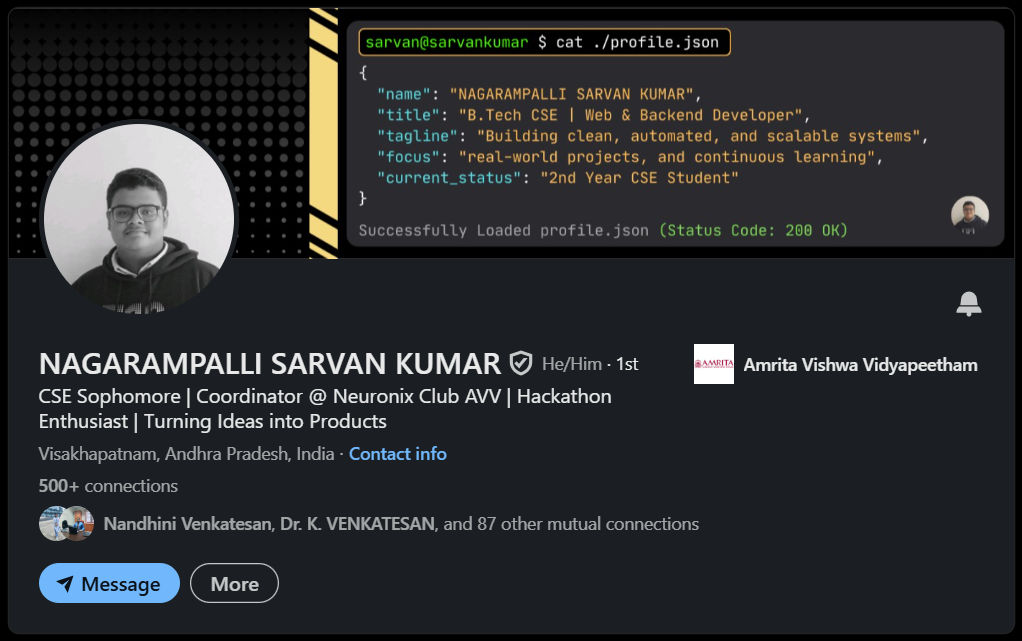Click the 1st degree connection label
This screenshot has width=1022, height=641.
click(x=627, y=364)
